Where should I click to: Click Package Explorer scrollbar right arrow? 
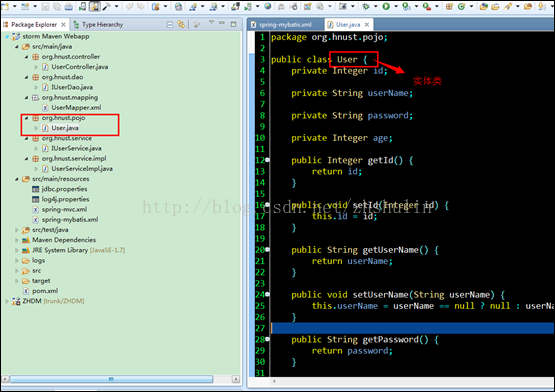(x=236, y=379)
